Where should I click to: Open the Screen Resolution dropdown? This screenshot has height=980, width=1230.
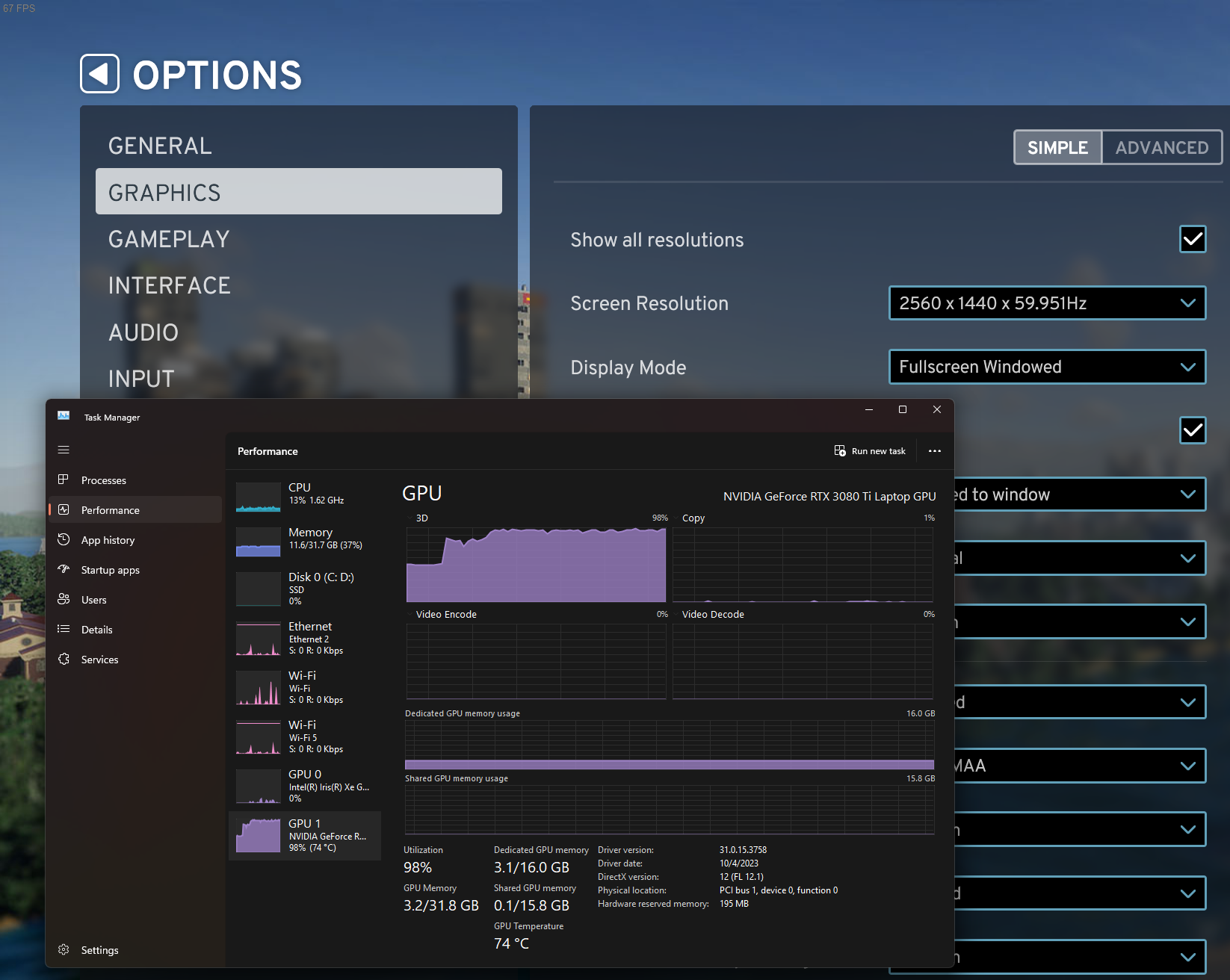pyautogui.click(x=1046, y=303)
